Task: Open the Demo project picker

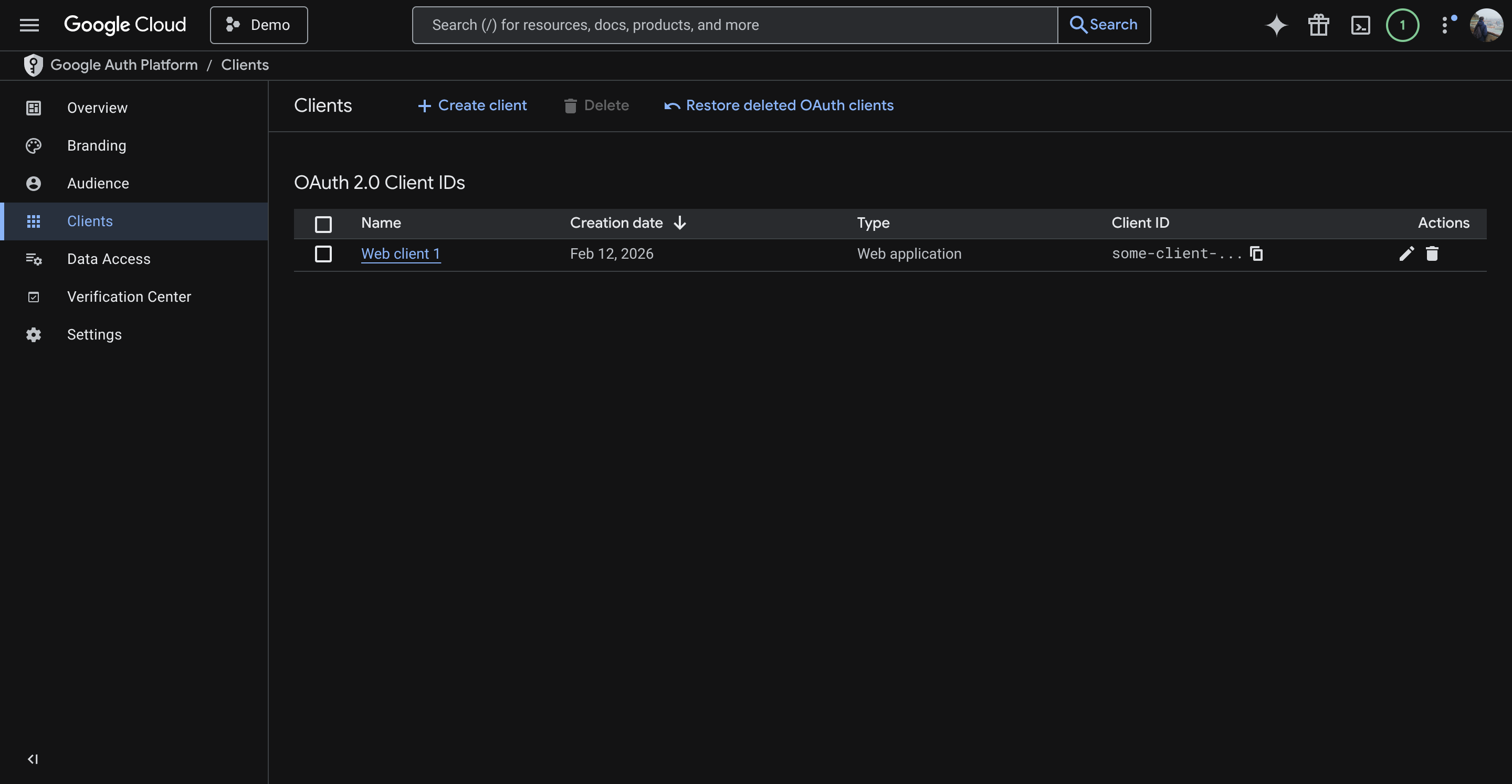Action: tap(258, 25)
